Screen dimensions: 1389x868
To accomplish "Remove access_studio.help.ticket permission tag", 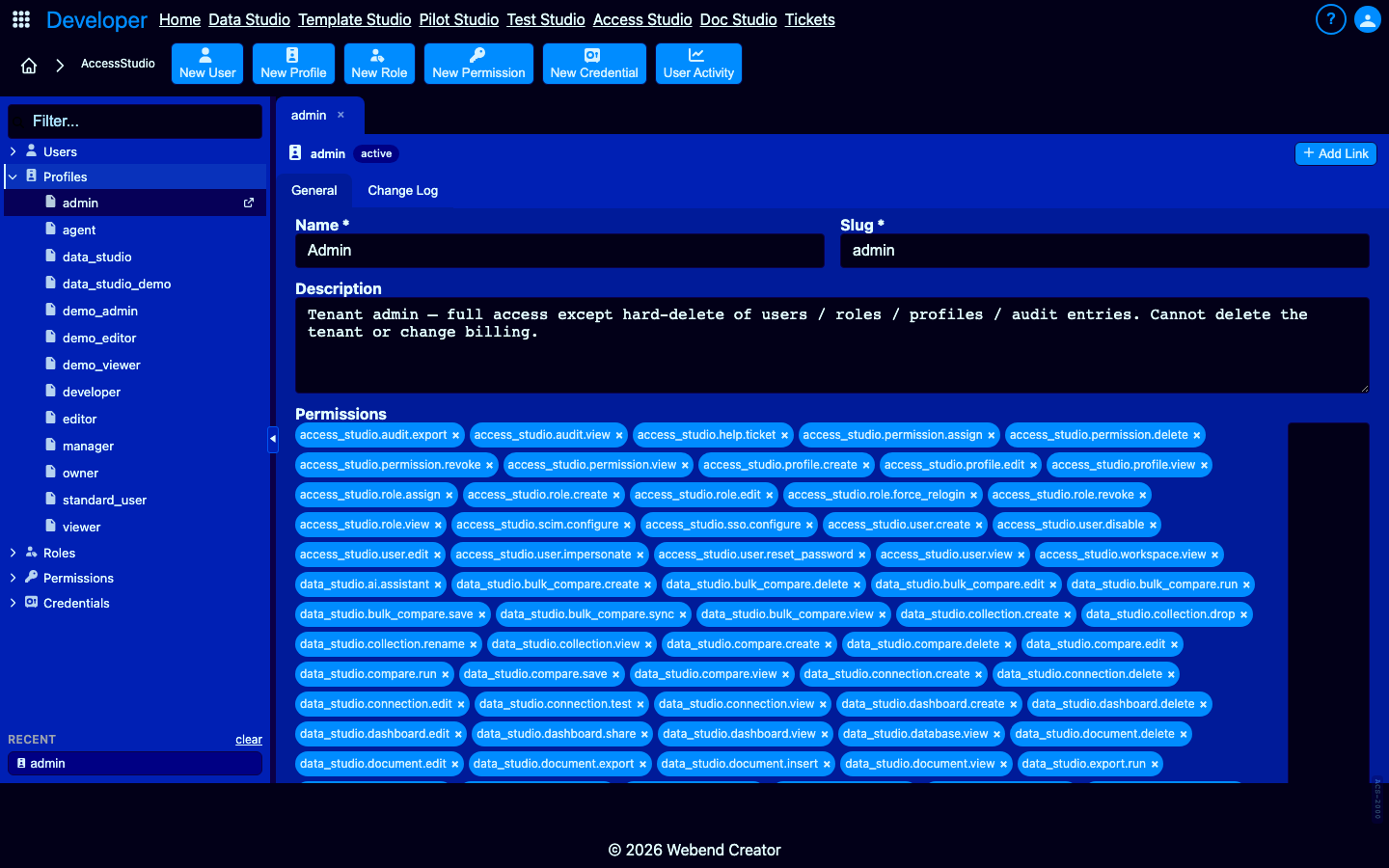I will 784,436.
